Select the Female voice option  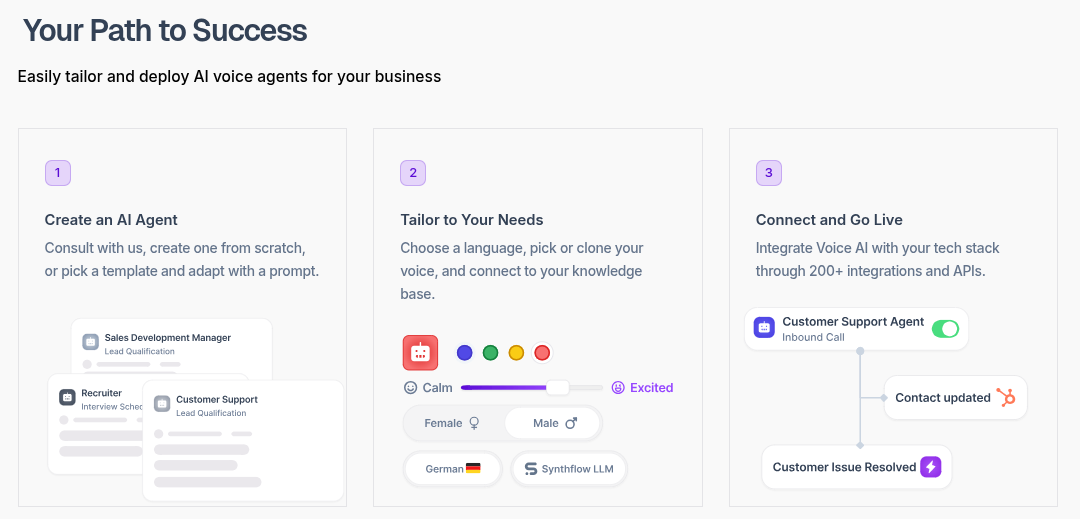[452, 423]
